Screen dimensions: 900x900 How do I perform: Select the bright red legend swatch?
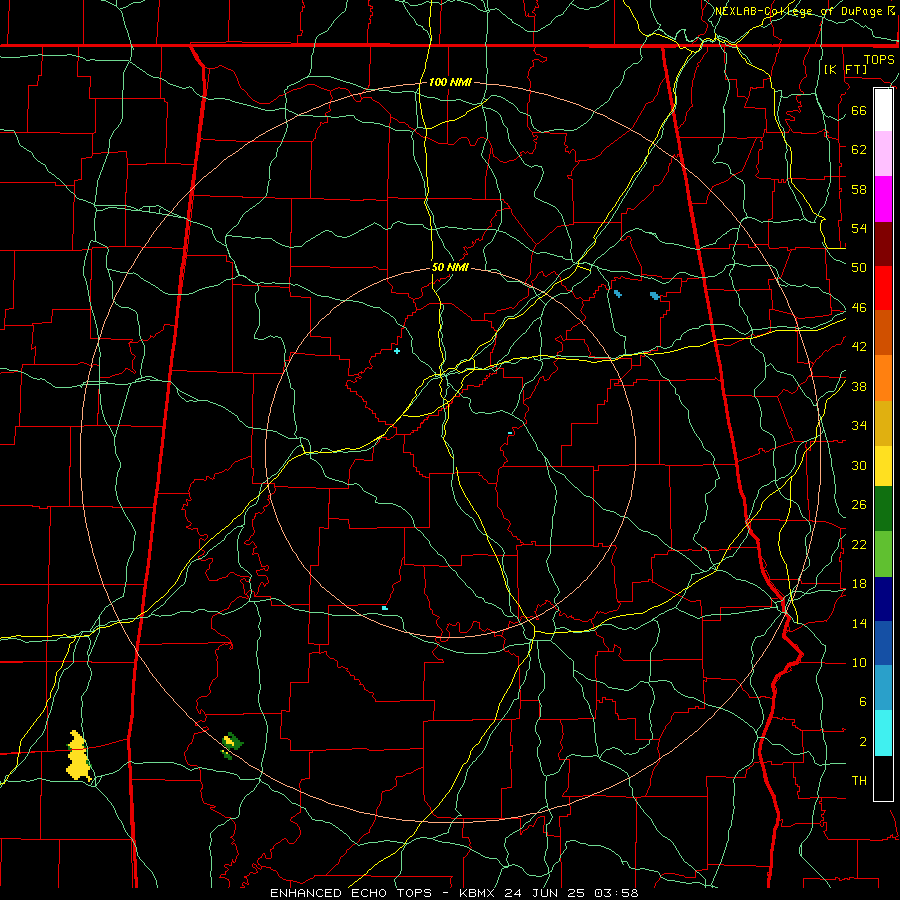click(x=883, y=288)
